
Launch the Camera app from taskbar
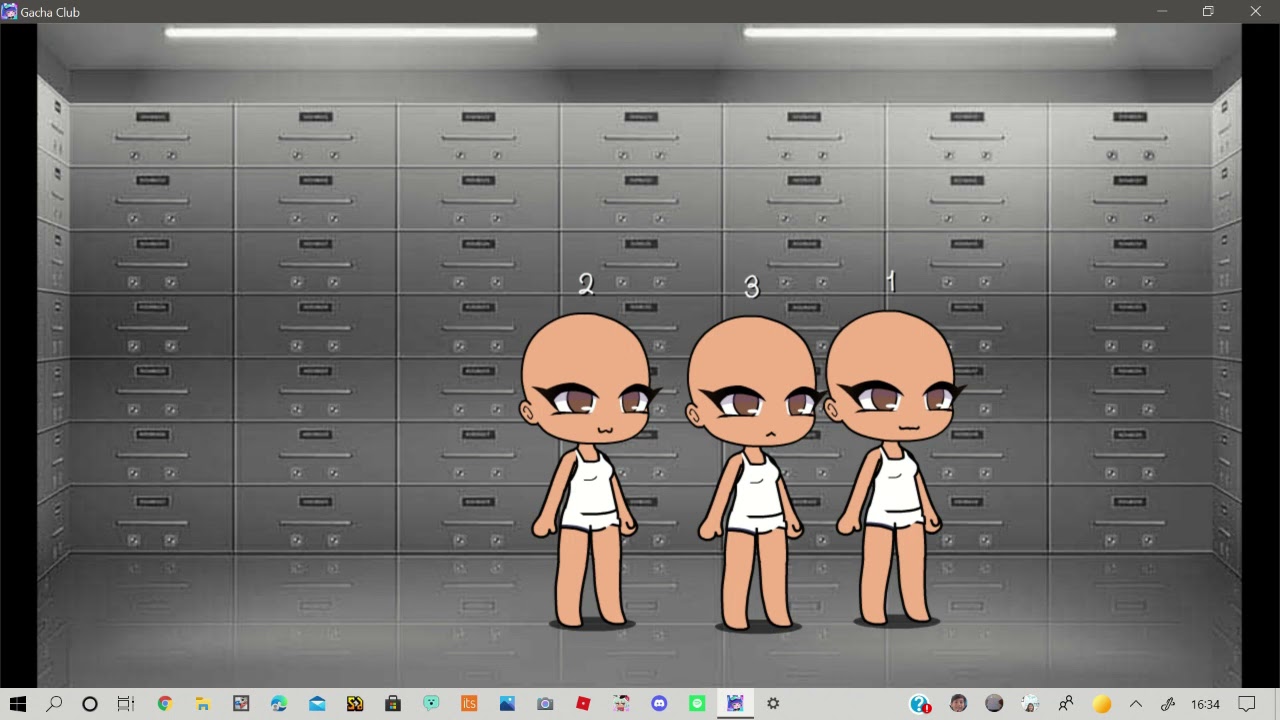point(545,704)
